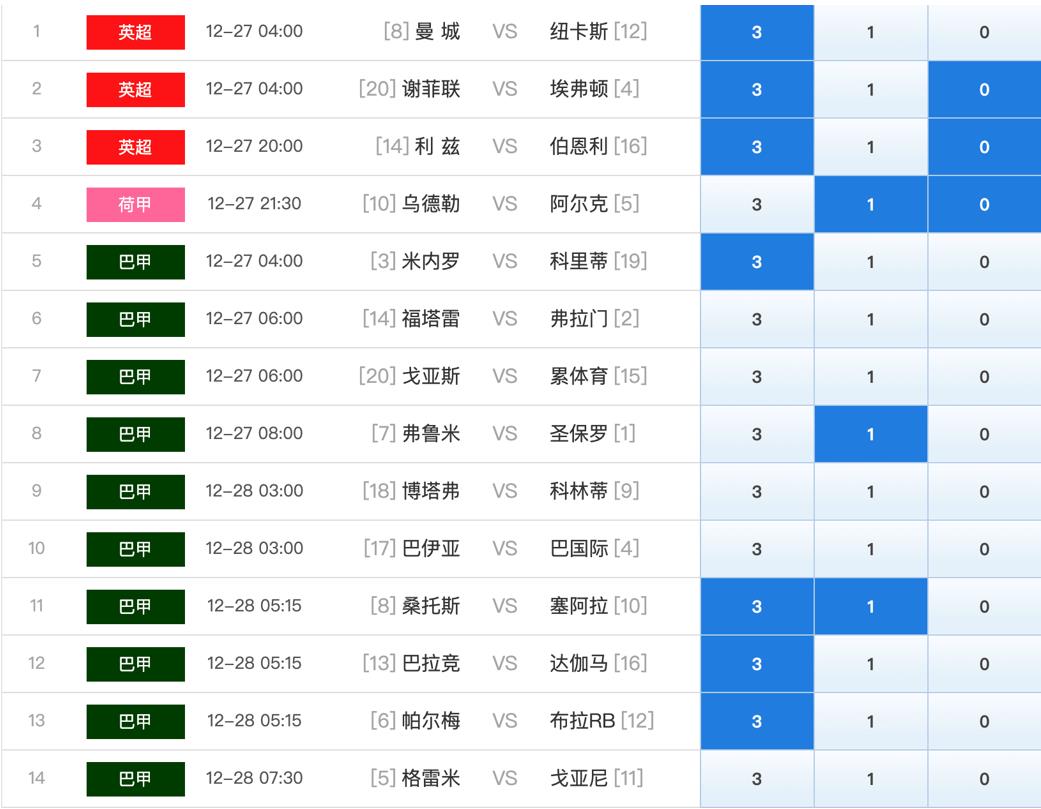Select result 3 for 巴伊亚 vs 巴国际
This screenshot has width=1041, height=809.
point(757,549)
